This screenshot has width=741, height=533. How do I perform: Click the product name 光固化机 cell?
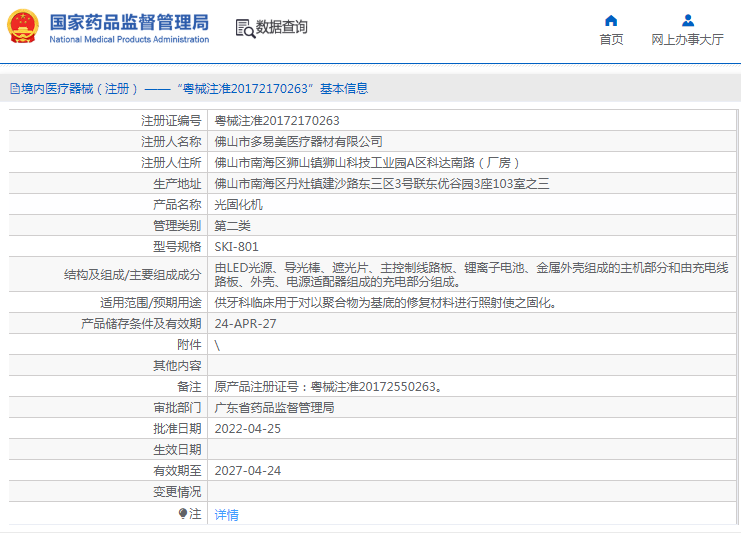pos(239,205)
